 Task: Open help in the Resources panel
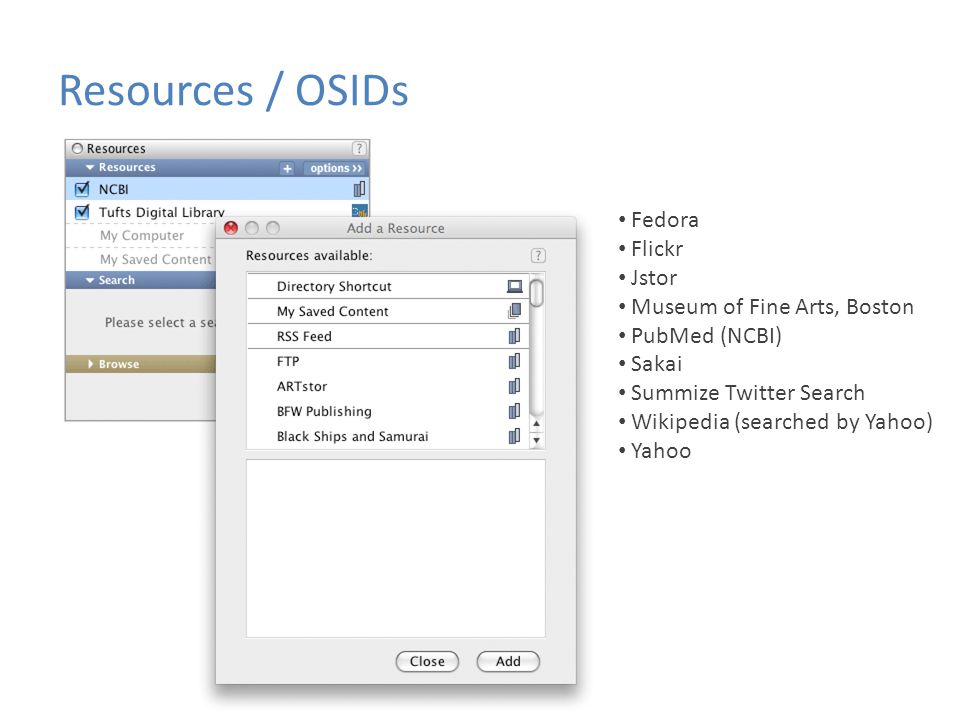pos(359,148)
